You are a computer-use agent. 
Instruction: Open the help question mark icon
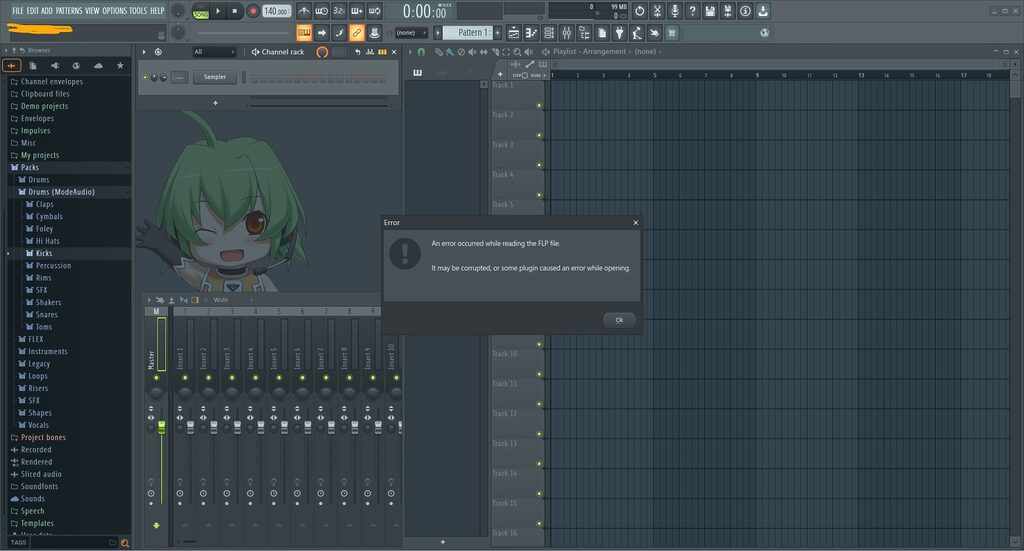(692, 11)
